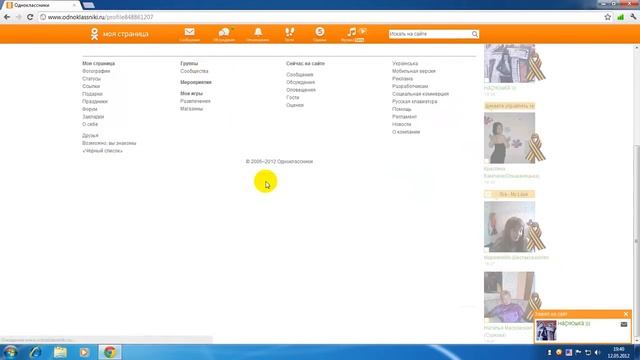Reload the page with refresh icon
The width and height of the screenshot is (640, 360).
[x=30, y=17]
